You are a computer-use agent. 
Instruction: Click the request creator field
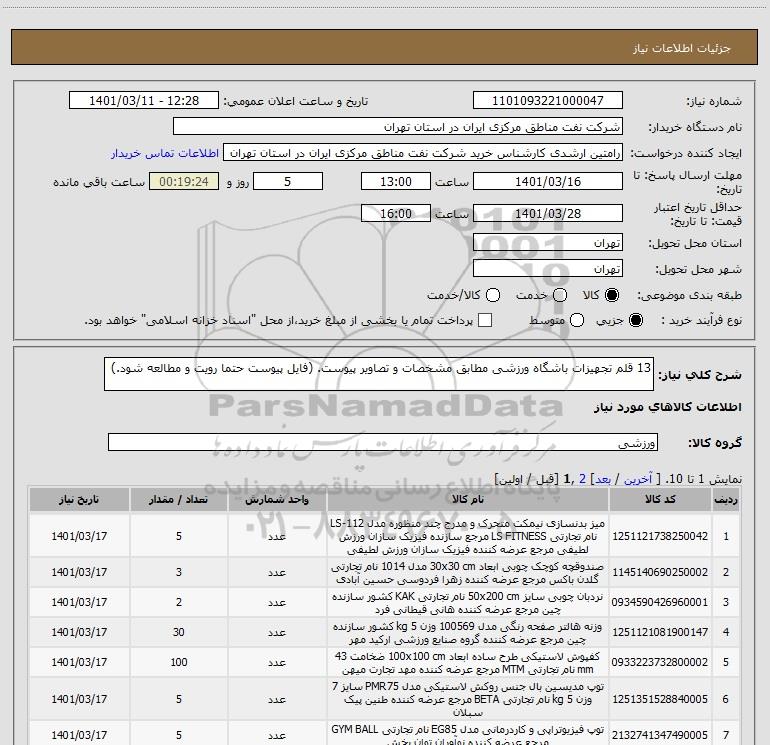(423, 152)
